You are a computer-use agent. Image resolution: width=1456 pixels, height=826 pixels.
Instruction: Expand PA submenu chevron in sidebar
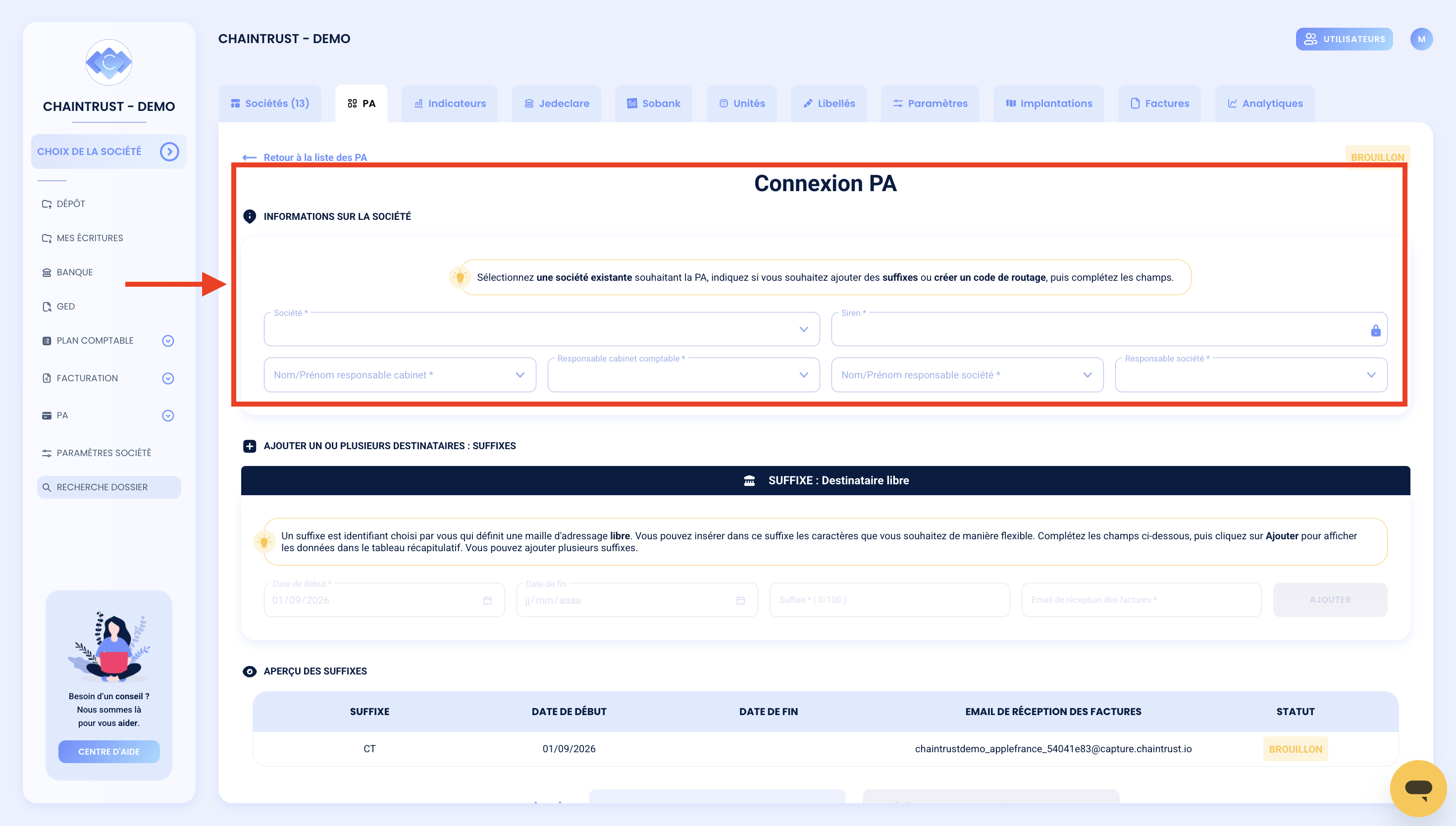[x=168, y=416]
